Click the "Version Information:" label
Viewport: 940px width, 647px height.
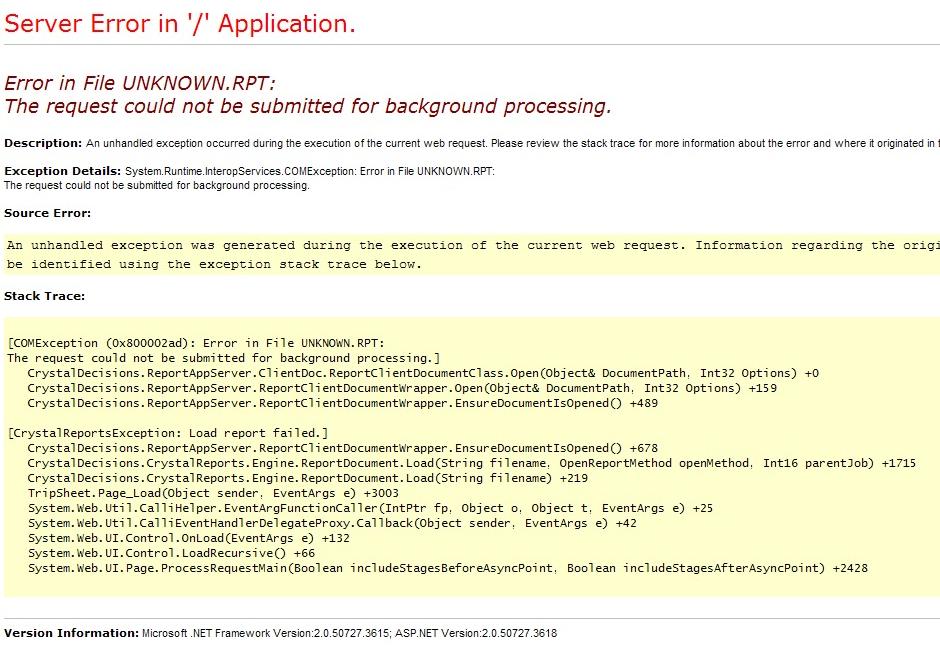pos(71,633)
